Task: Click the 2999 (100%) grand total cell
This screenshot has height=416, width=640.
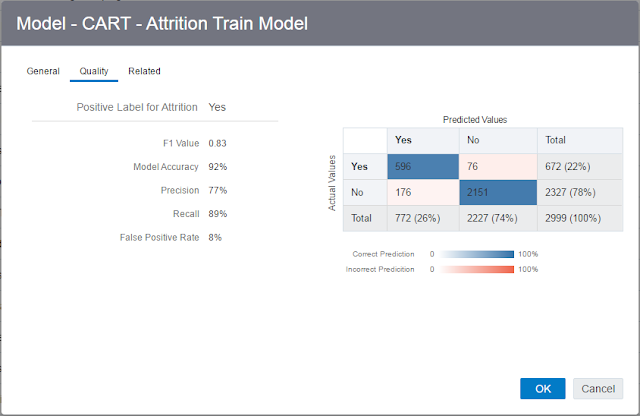Action: tap(580, 218)
